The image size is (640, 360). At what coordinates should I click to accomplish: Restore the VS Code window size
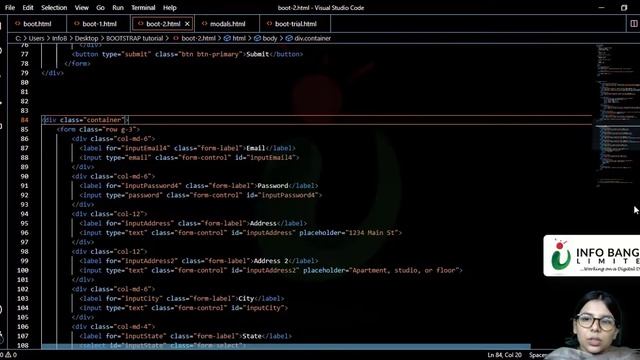click(624, 8)
